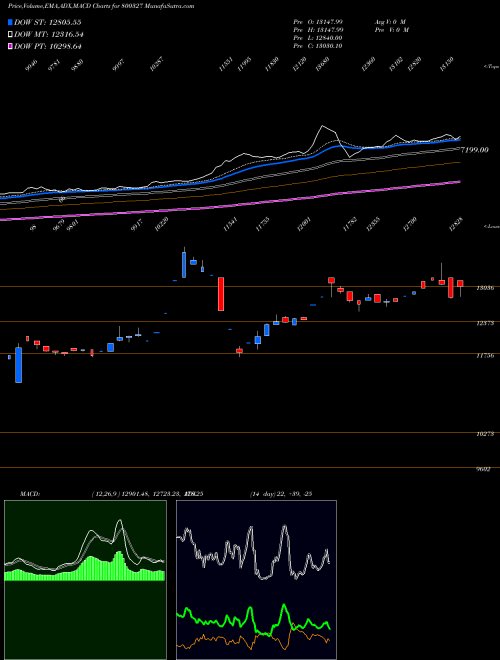Click the white DOW MT legend swatch
The image size is (500, 660).
(x=10, y=35)
